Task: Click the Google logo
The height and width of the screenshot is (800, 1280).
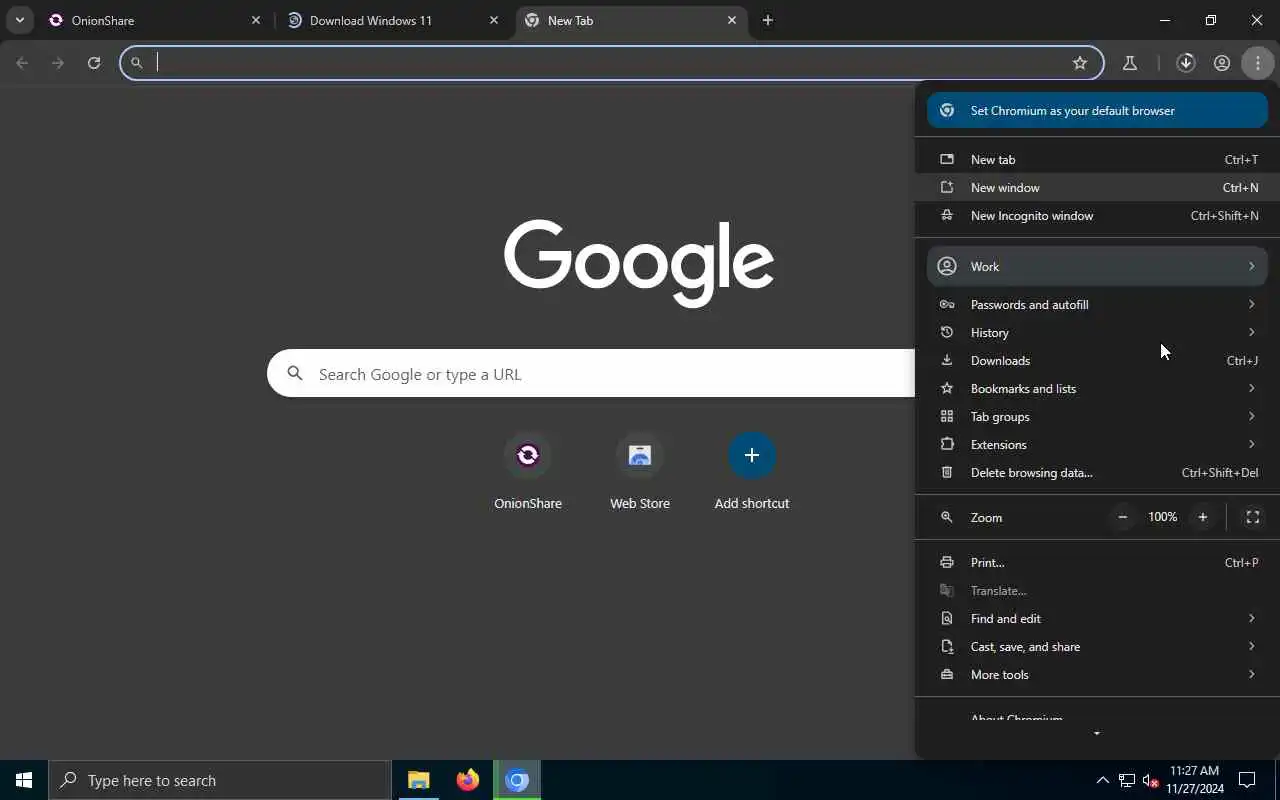Action: pos(639,263)
